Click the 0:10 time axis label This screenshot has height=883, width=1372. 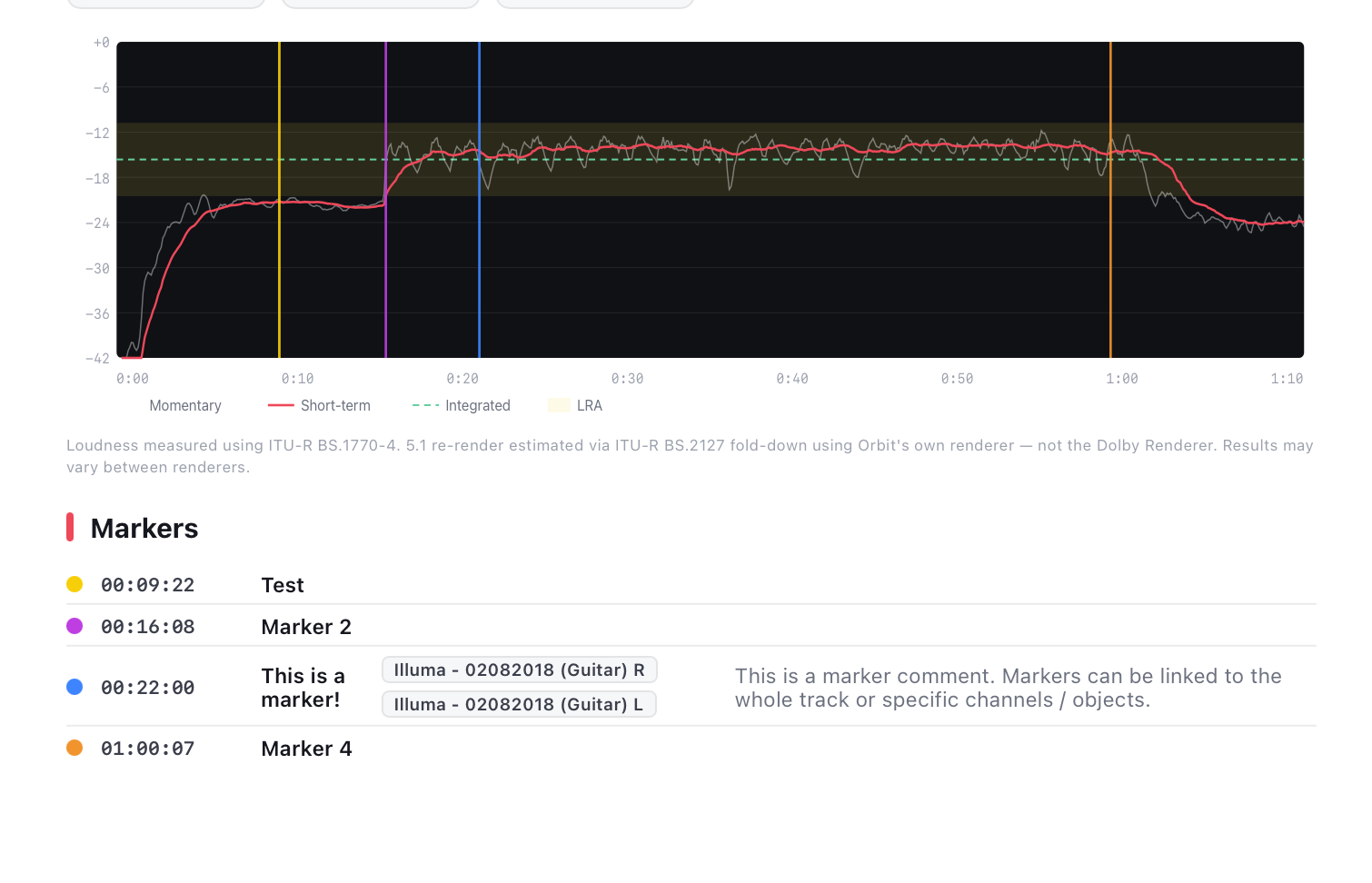click(x=297, y=379)
